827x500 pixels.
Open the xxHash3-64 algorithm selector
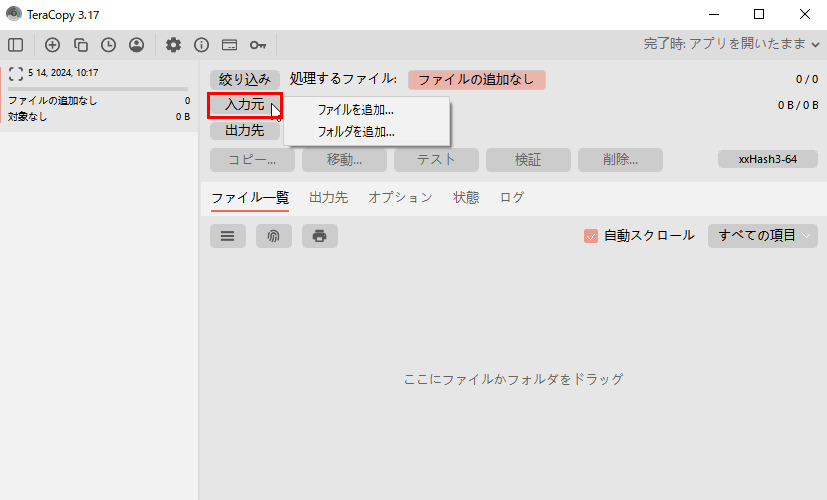tap(767, 159)
